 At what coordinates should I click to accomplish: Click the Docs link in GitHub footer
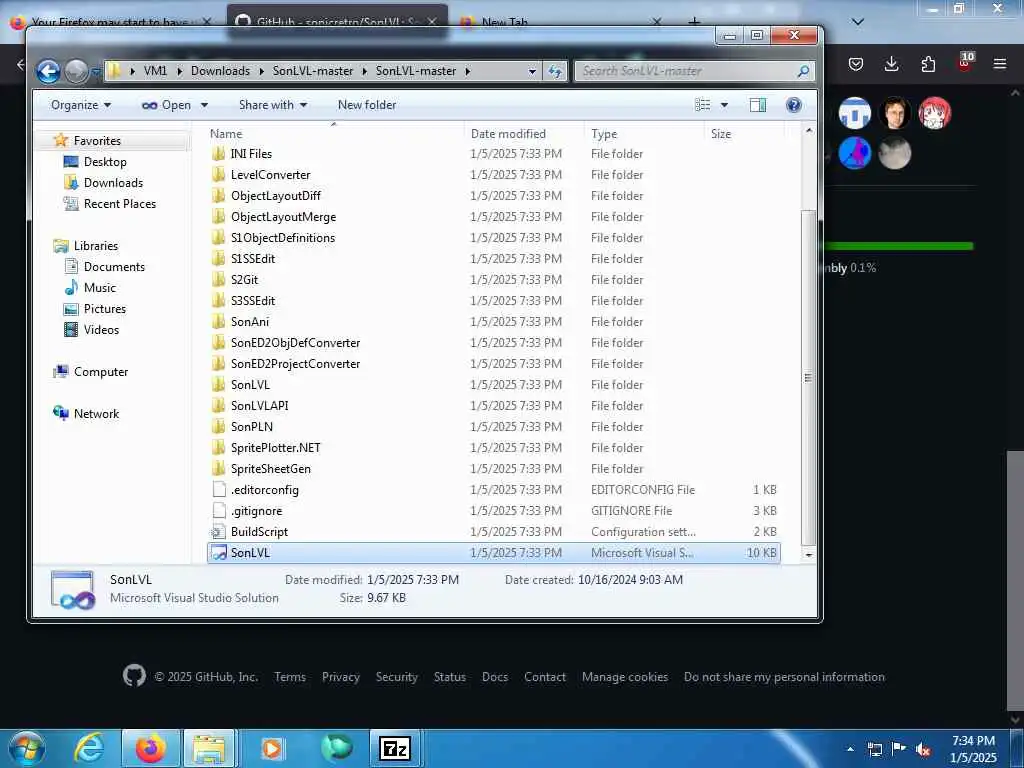coord(494,677)
